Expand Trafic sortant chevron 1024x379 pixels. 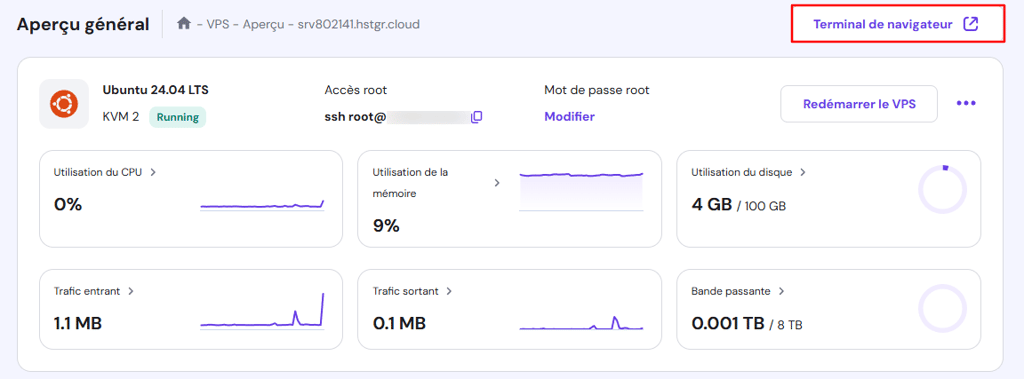(449, 291)
